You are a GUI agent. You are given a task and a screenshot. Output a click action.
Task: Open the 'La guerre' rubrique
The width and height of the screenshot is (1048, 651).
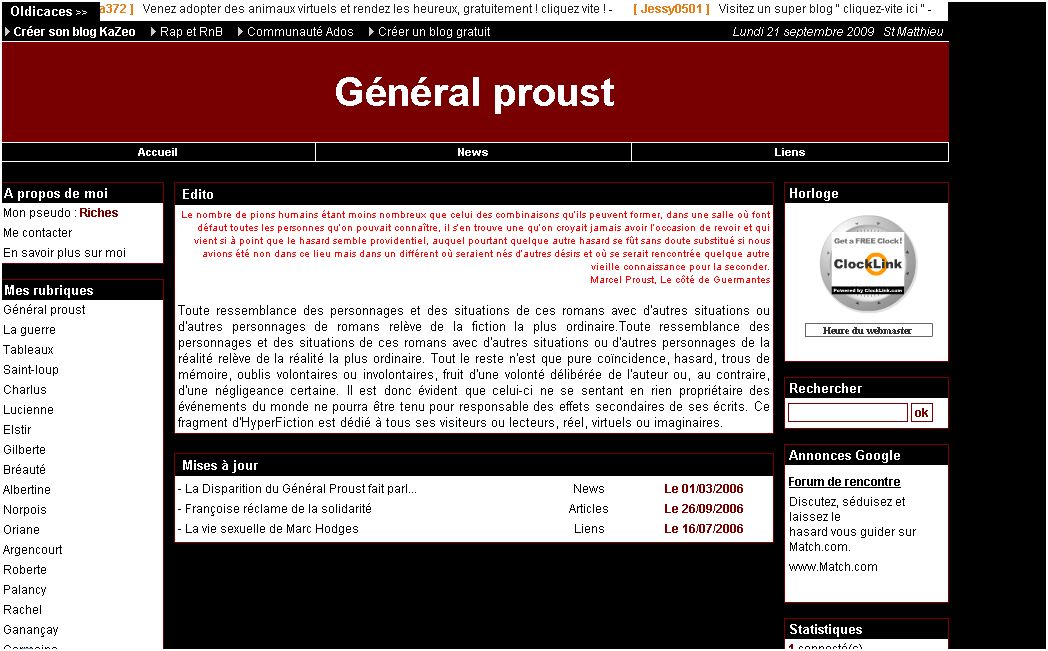(29, 330)
